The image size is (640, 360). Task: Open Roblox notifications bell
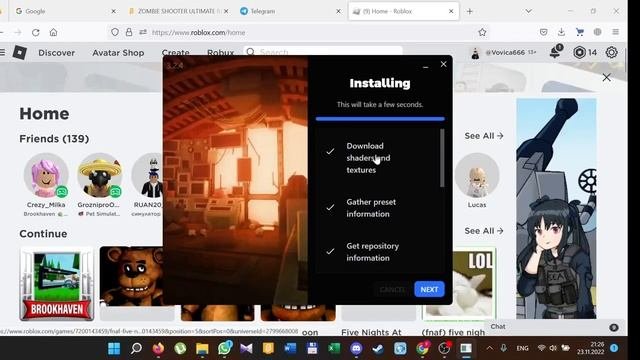(555, 52)
